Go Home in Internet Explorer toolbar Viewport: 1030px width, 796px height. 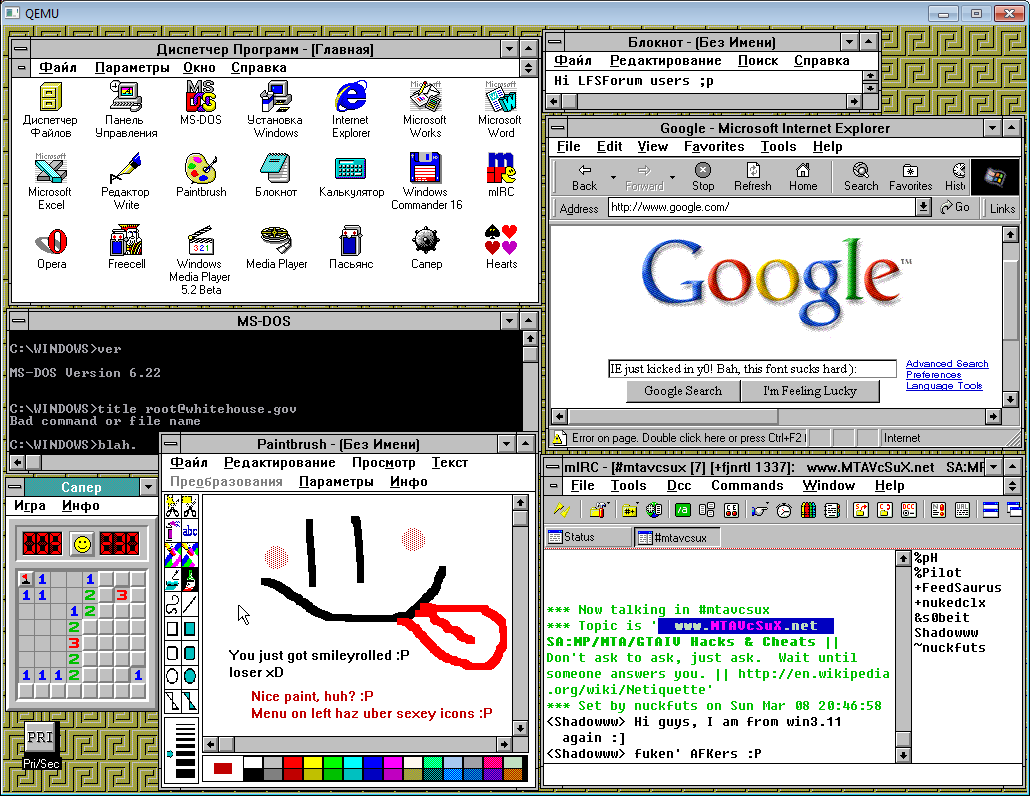803,177
